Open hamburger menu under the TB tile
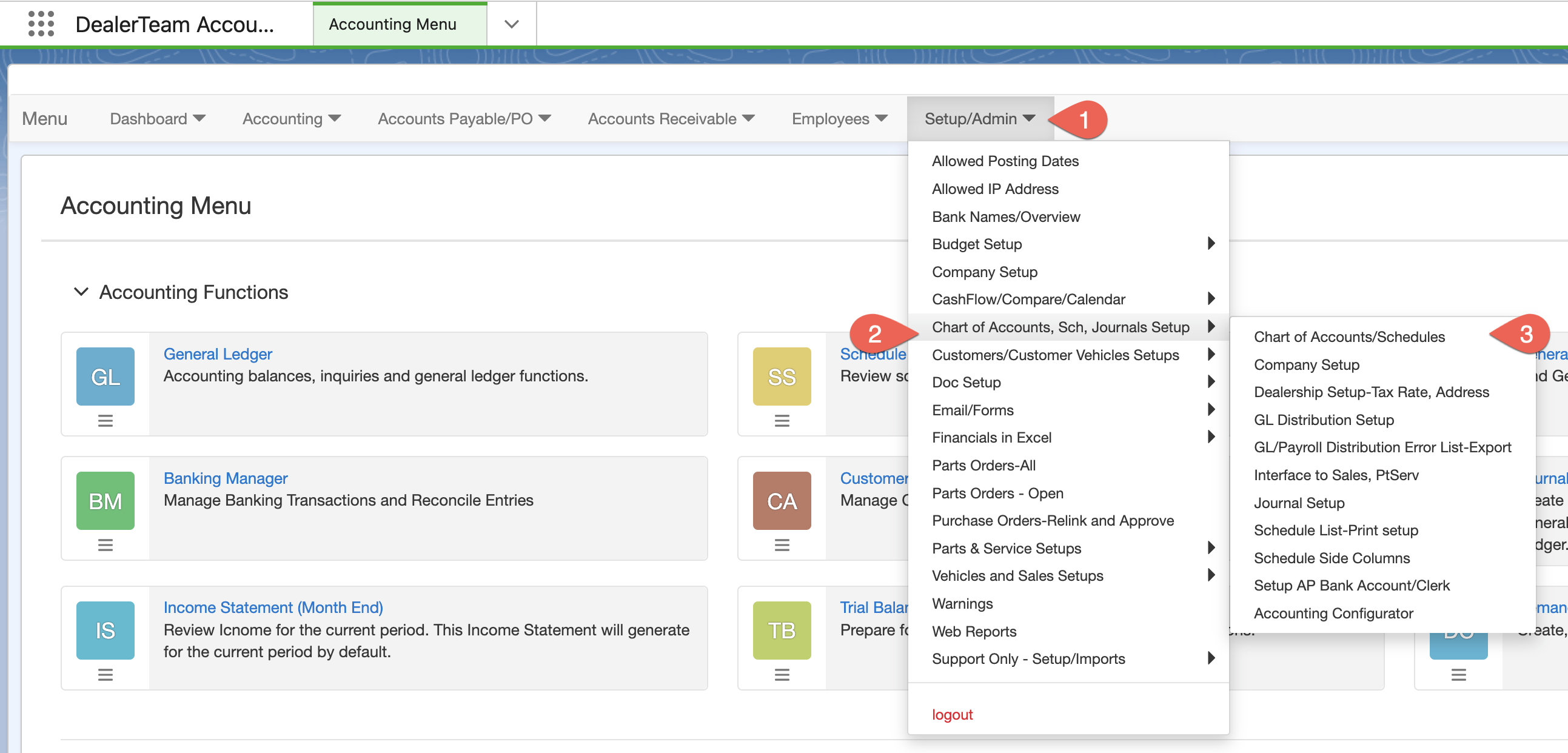 pos(782,674)
